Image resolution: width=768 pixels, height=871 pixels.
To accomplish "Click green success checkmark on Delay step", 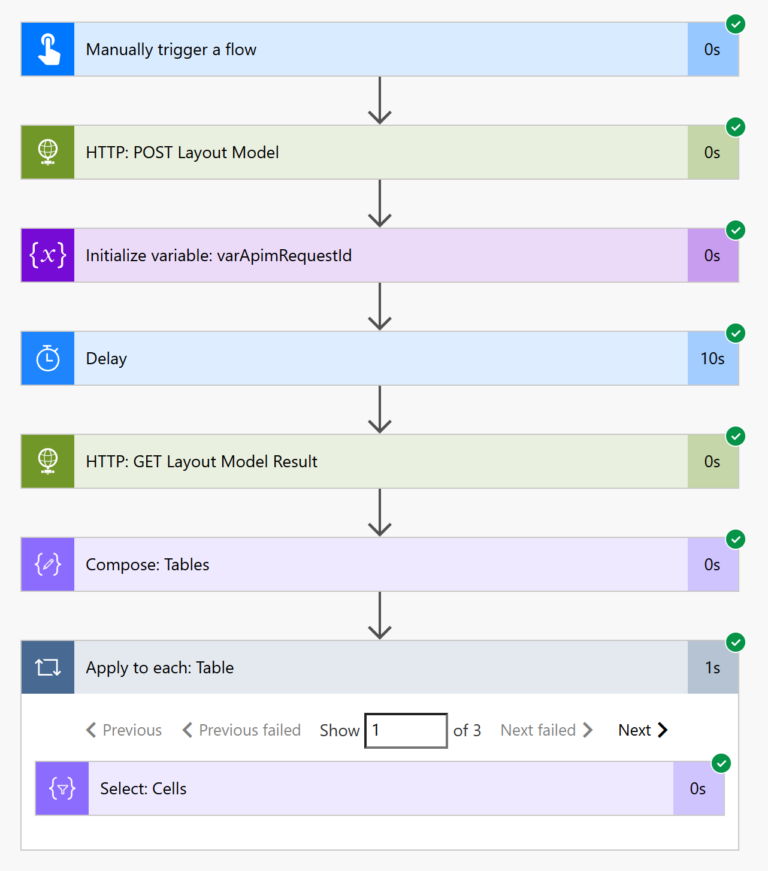I will pos(735,333).
